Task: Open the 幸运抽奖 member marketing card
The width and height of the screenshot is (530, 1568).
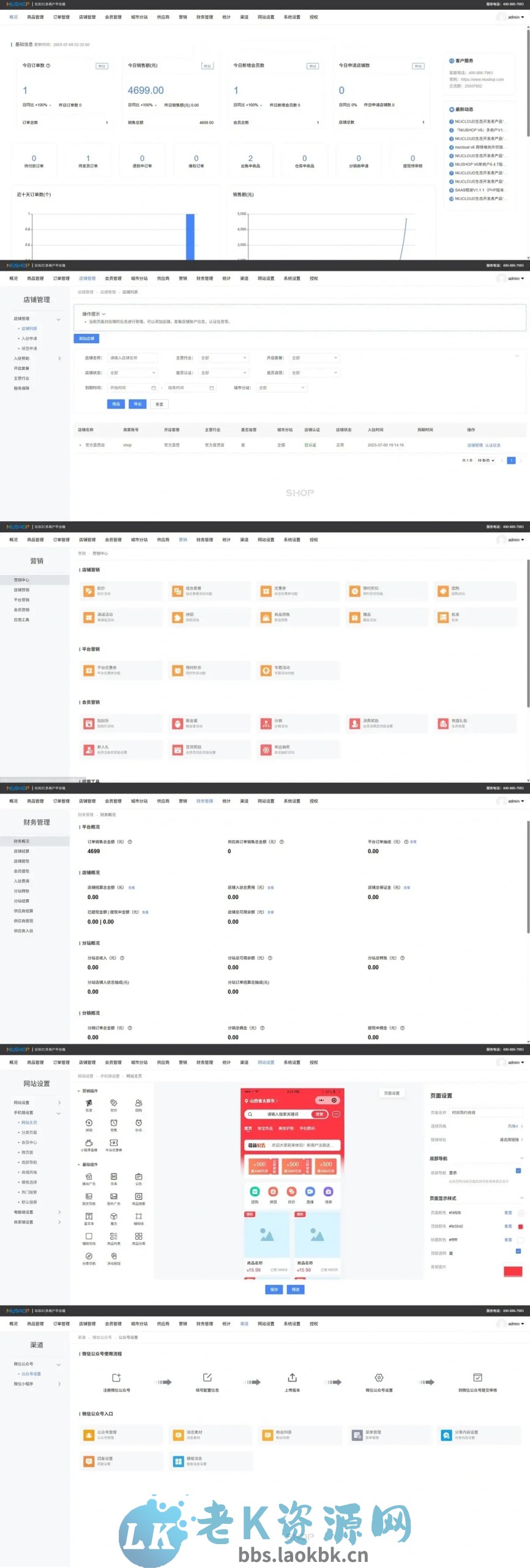Action: (298, 750)
